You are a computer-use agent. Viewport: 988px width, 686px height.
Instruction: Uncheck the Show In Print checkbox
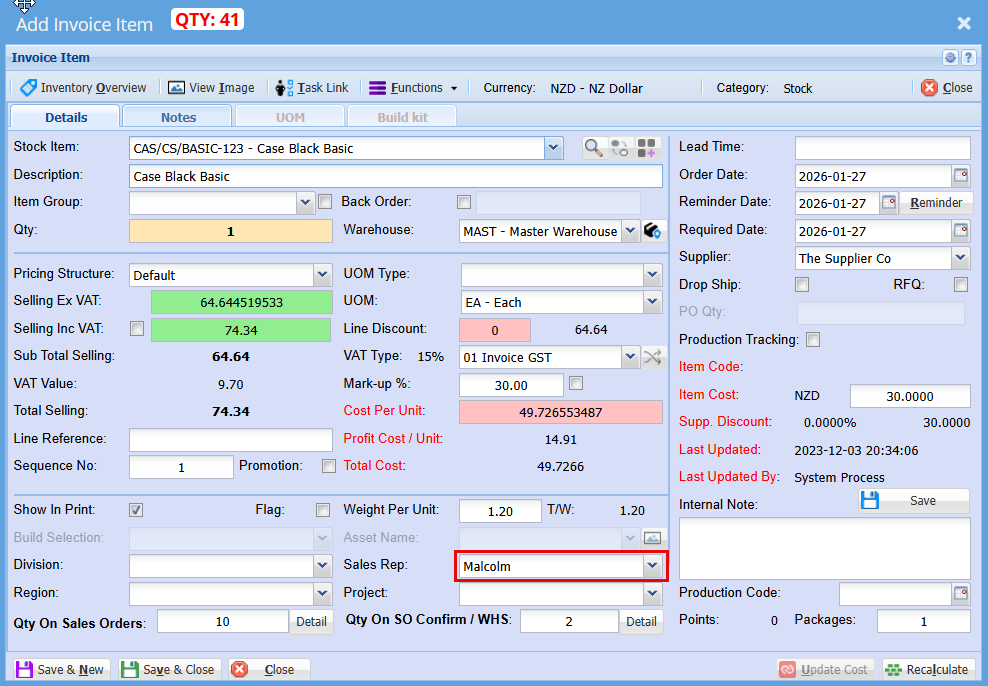(136, 510)
